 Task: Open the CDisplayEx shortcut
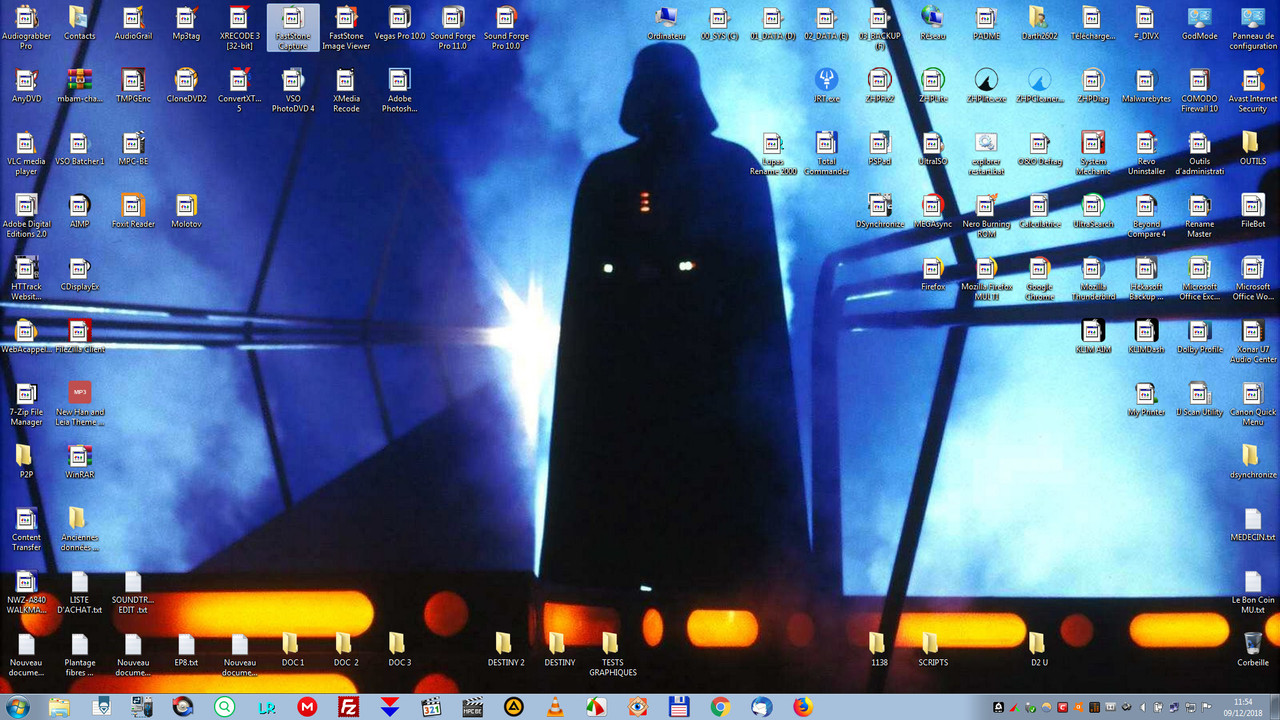coord(79,274)
